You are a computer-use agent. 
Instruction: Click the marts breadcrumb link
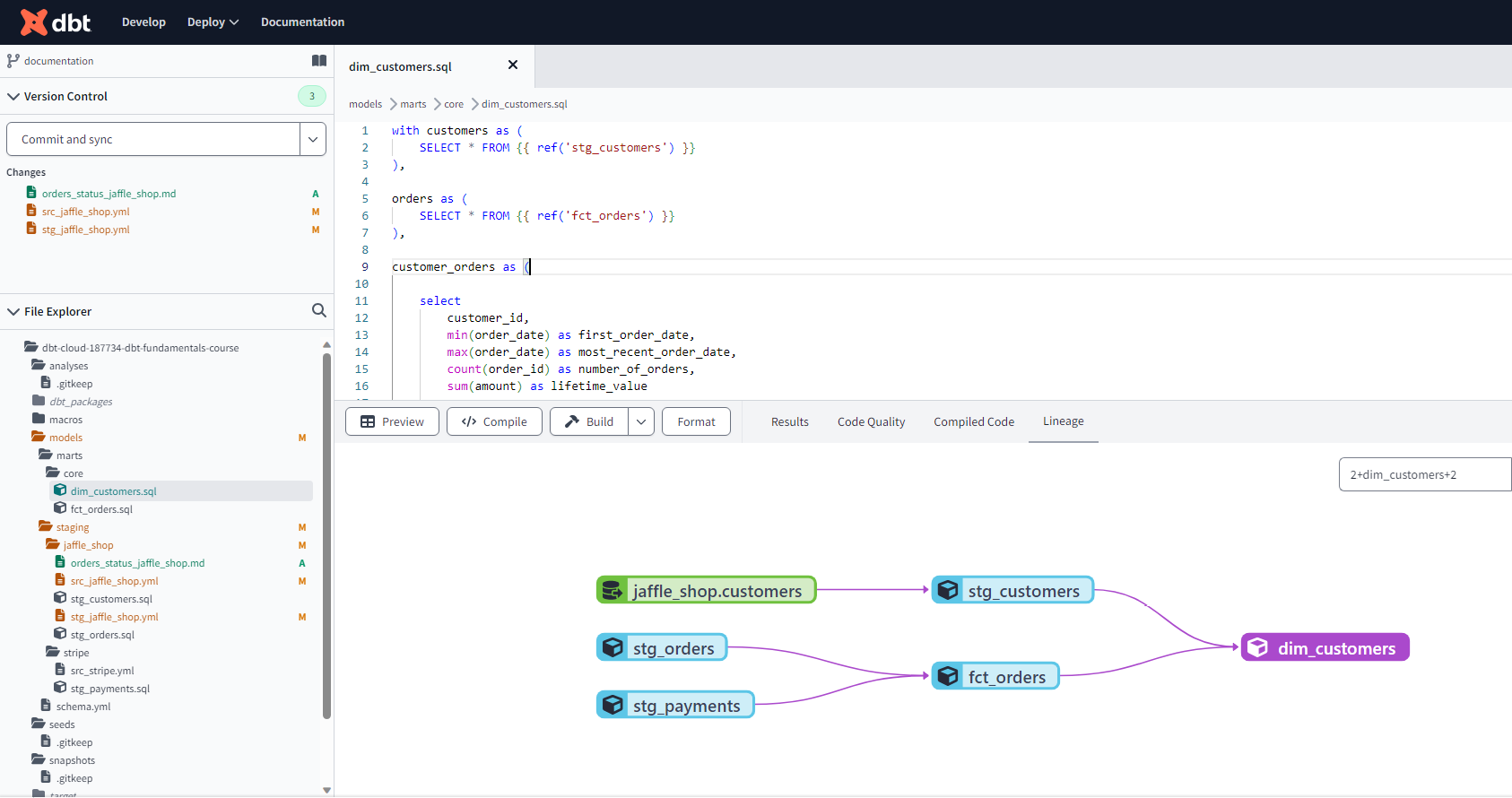click(x=413, y=104)
